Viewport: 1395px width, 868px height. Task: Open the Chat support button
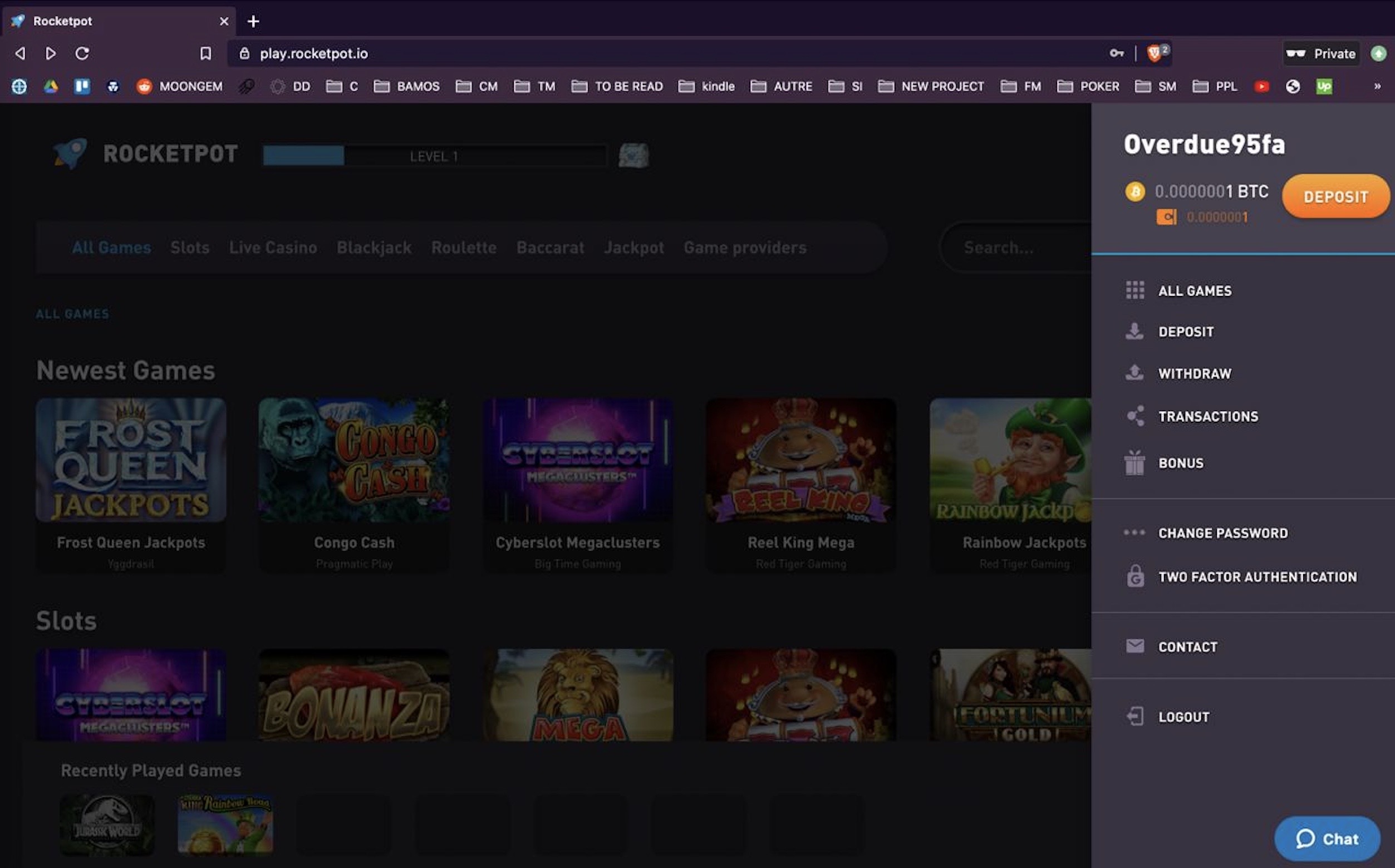pyautogui.click(x=1327, y=839)
